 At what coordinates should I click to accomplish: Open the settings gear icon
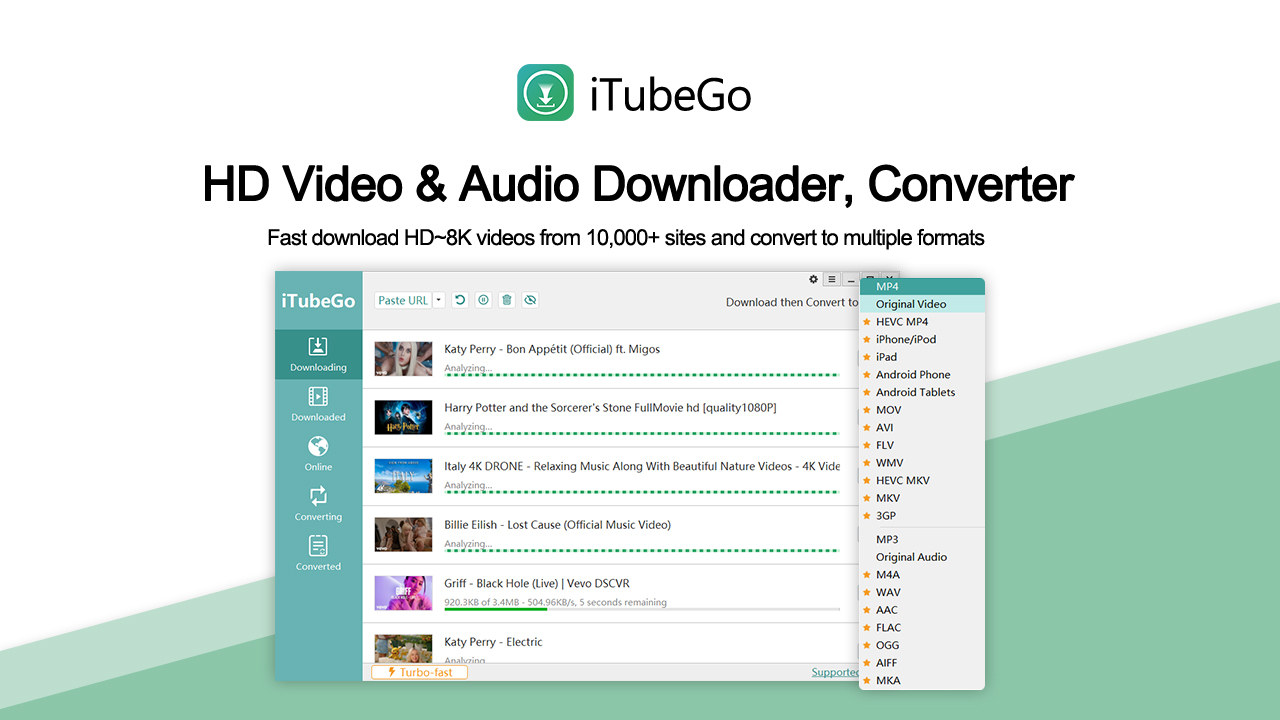click(813, 279)
